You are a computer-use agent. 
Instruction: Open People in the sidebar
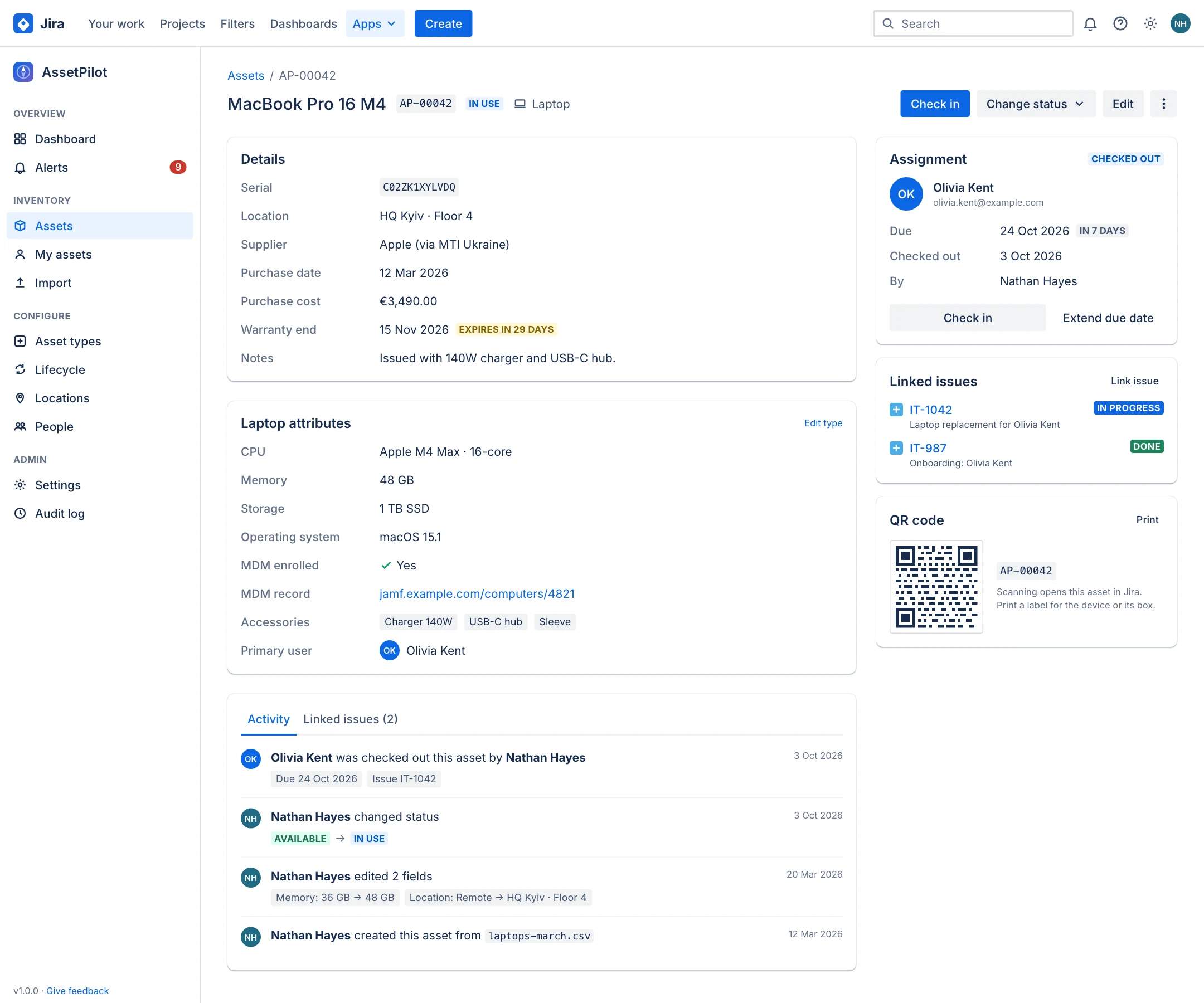[x=100, y=426]
